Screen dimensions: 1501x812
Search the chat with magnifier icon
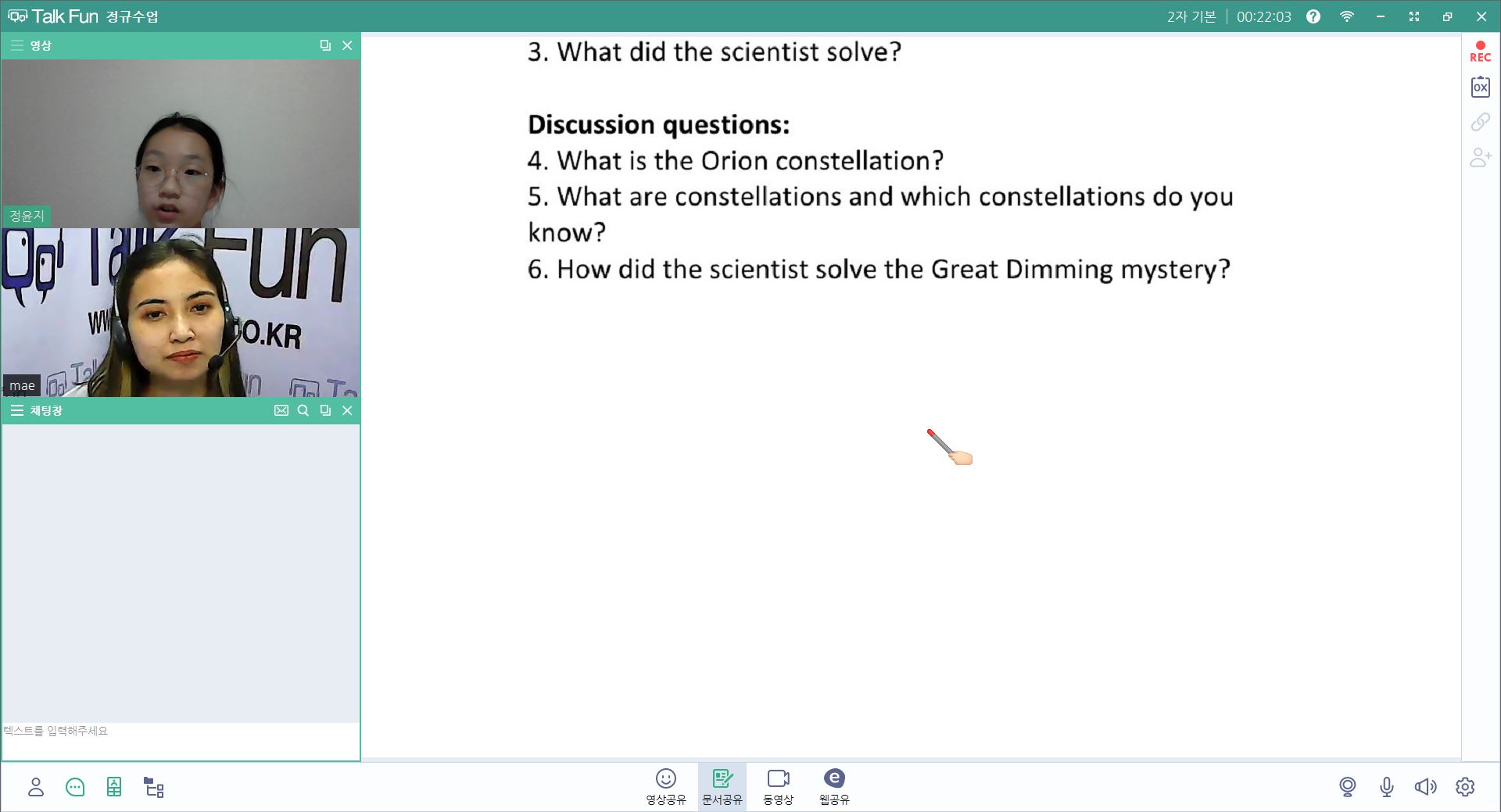[303, 410]
